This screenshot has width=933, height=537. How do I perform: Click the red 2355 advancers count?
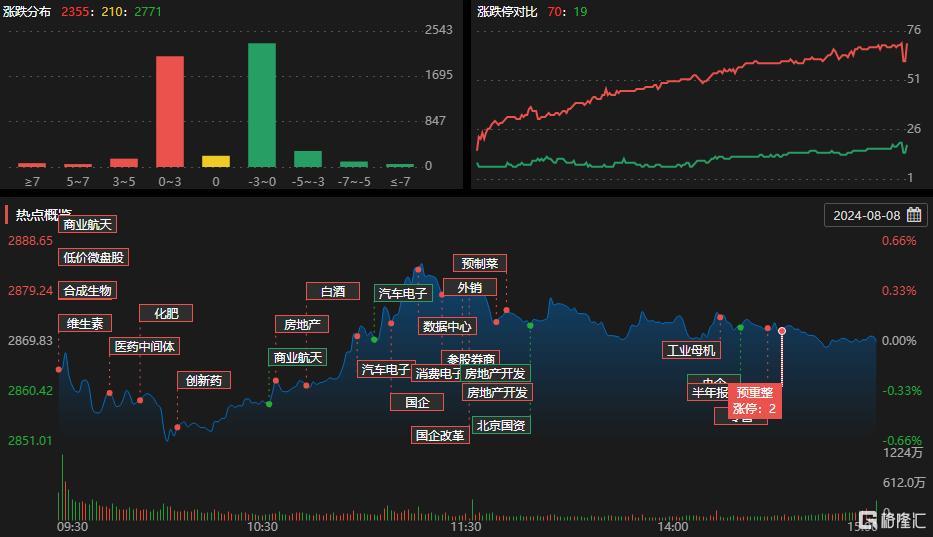pos(75,11)
